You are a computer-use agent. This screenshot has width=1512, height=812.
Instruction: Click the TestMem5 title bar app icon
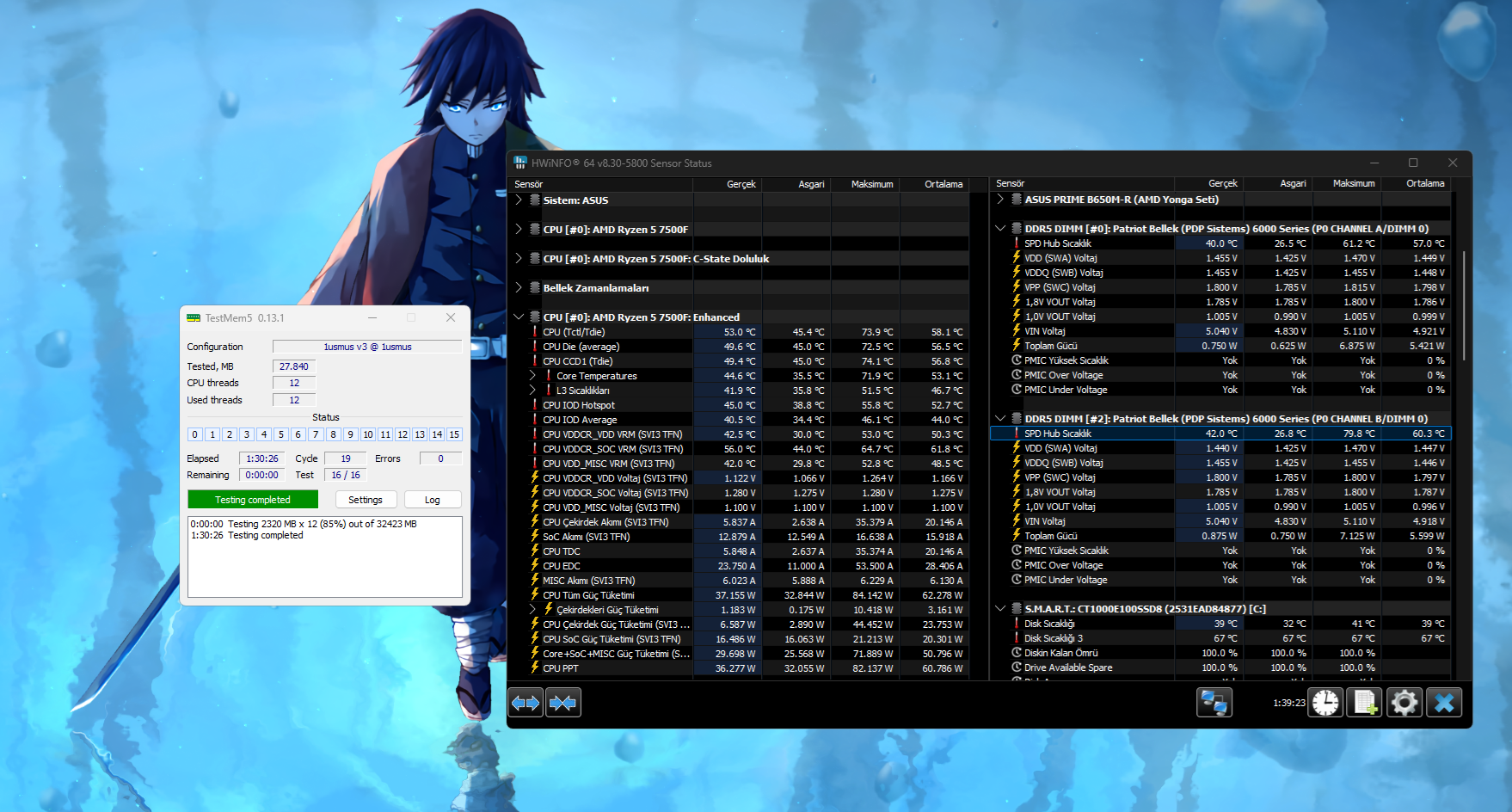(194, 317)
